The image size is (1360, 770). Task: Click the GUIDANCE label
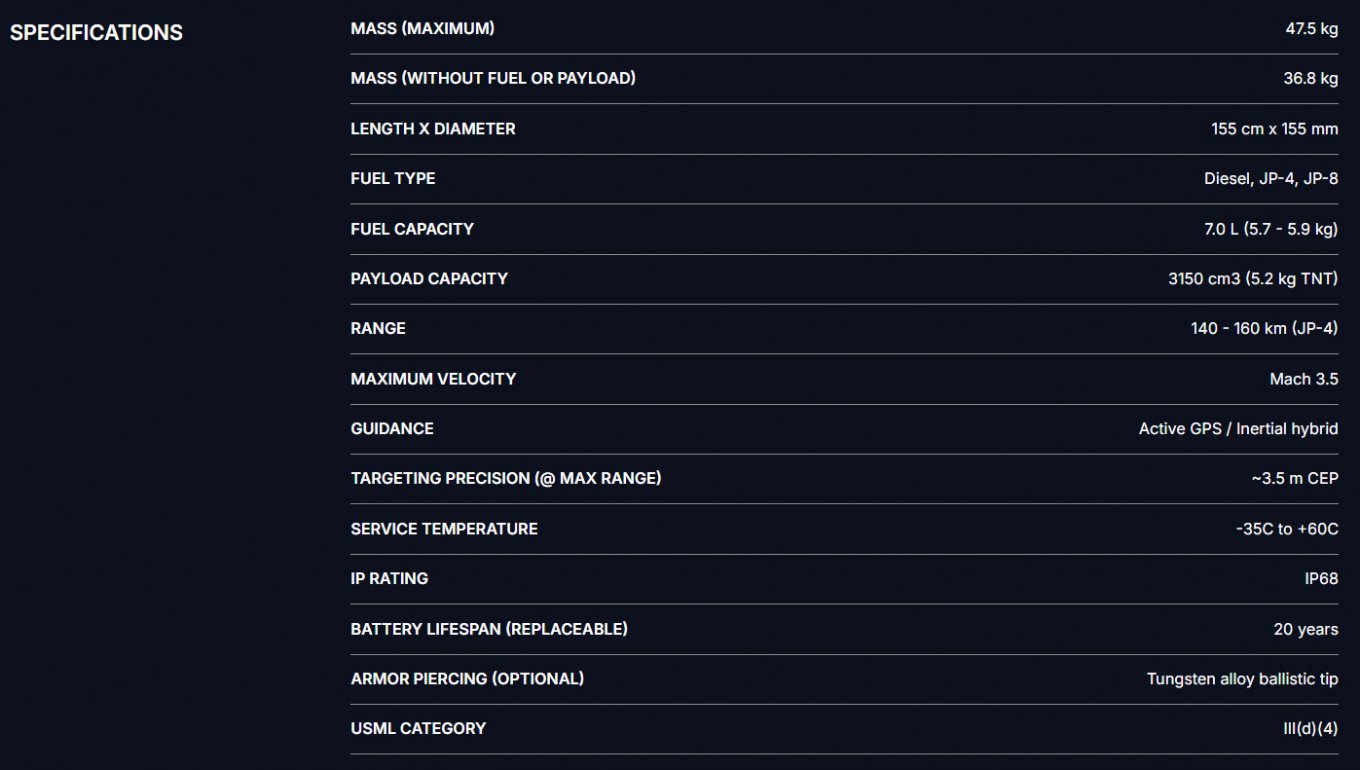coord(392,429)
